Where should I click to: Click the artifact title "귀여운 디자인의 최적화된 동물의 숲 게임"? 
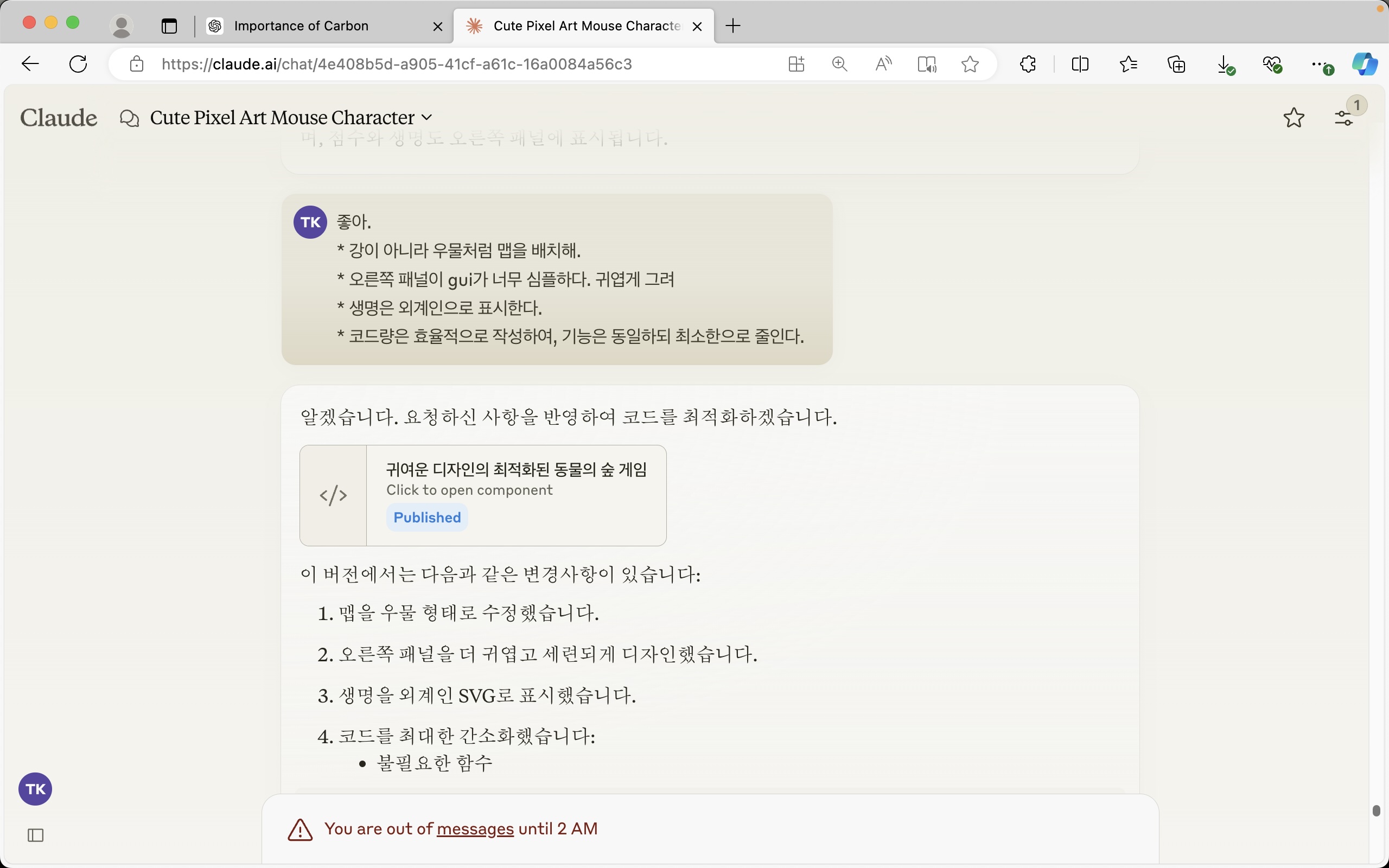point(516,470)
